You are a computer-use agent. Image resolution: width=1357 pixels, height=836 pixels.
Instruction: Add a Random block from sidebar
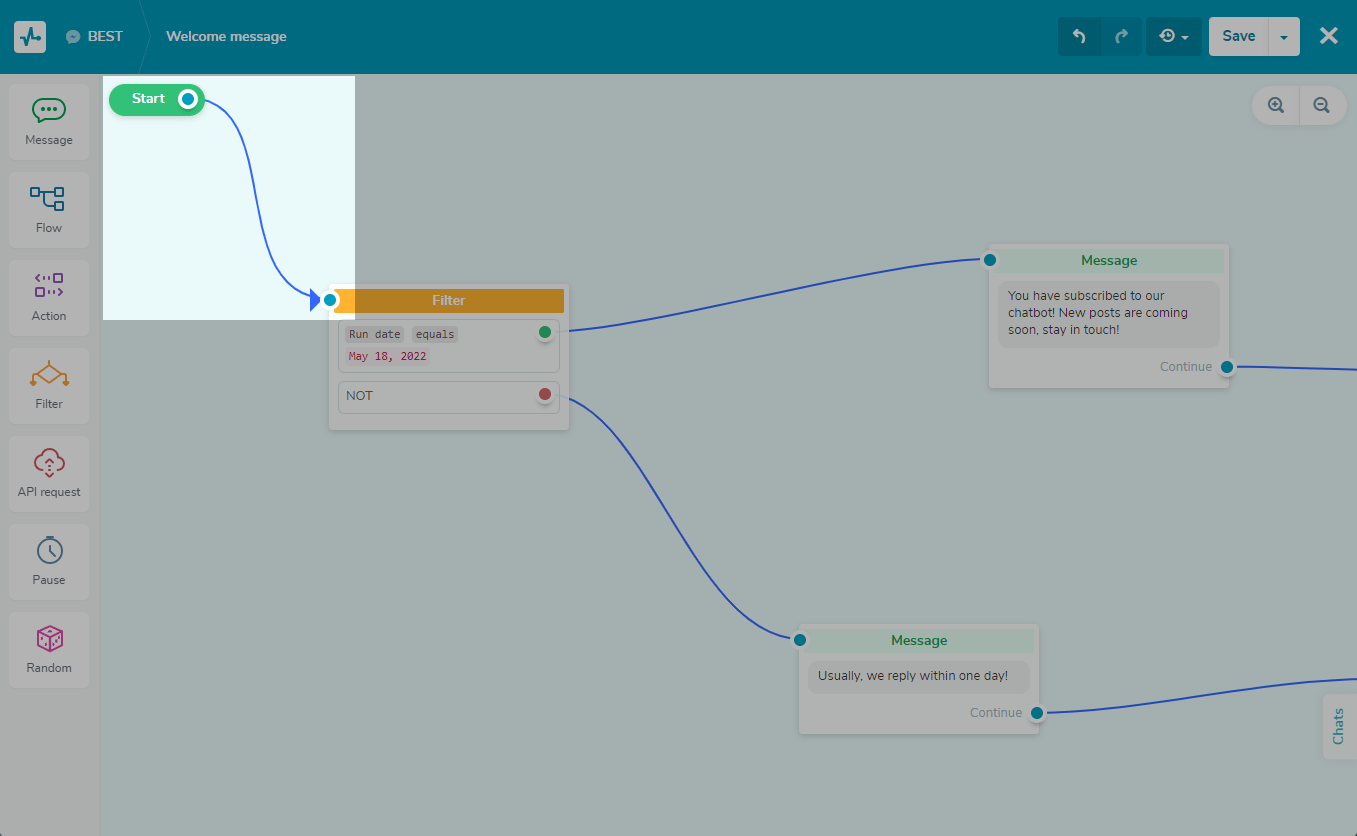click(49, 650)
